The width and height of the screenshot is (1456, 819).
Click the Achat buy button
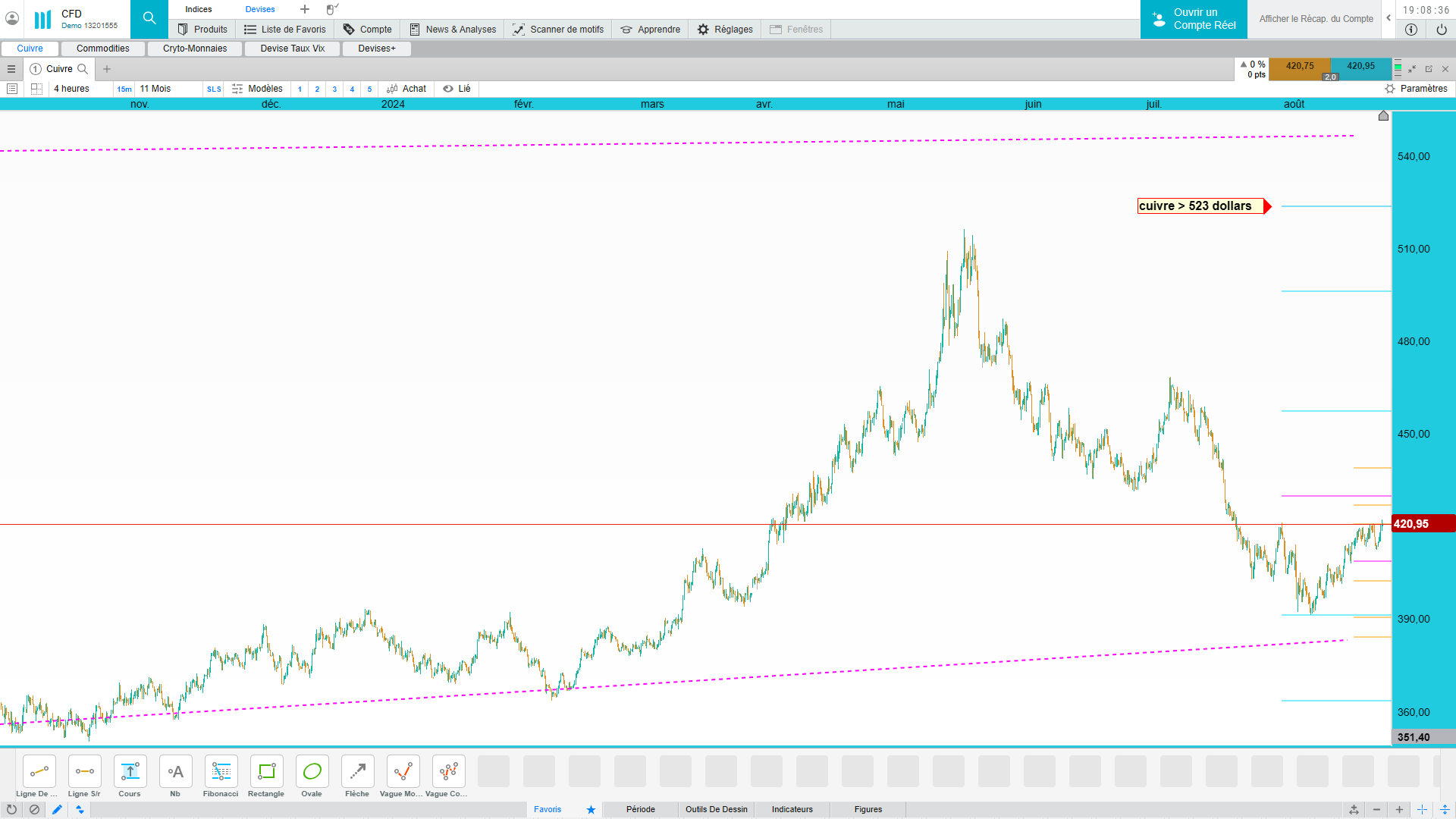(x=406, y=89)
